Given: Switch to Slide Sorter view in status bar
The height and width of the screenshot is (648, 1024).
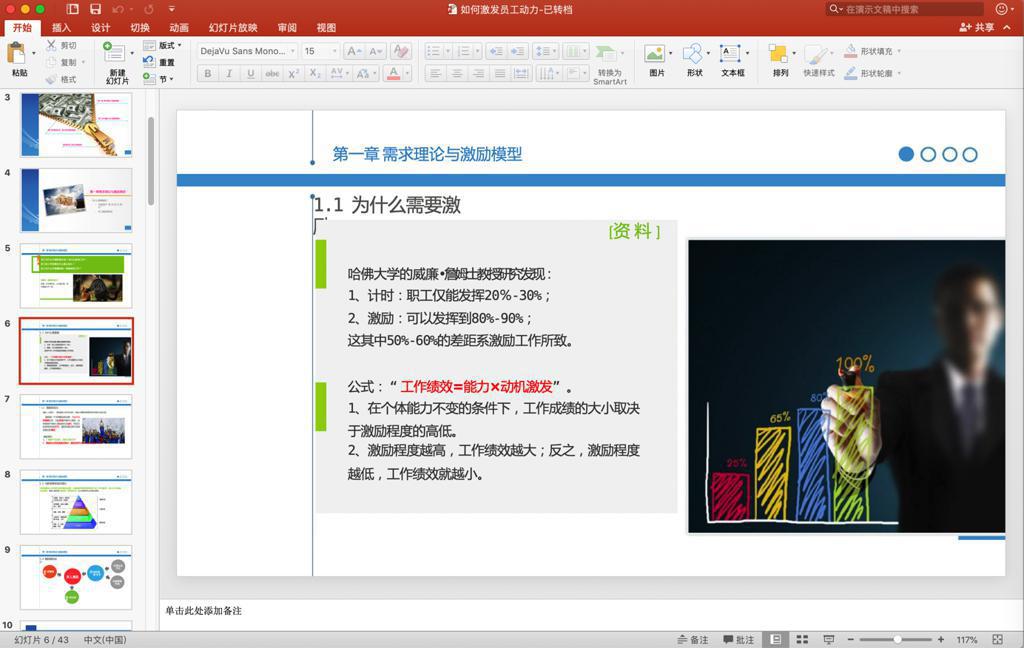Looking at the screenshot, I should click(803, 640).
